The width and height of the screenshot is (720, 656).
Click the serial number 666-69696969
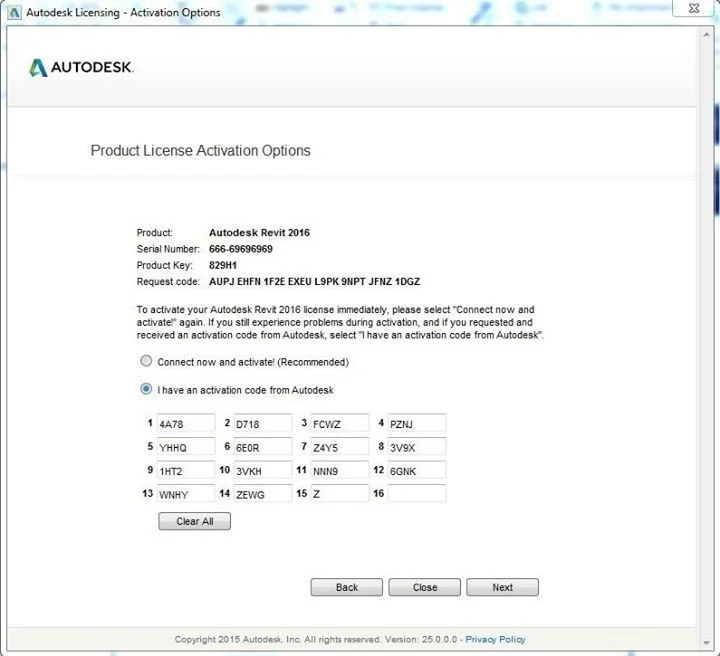coord(241,249)
